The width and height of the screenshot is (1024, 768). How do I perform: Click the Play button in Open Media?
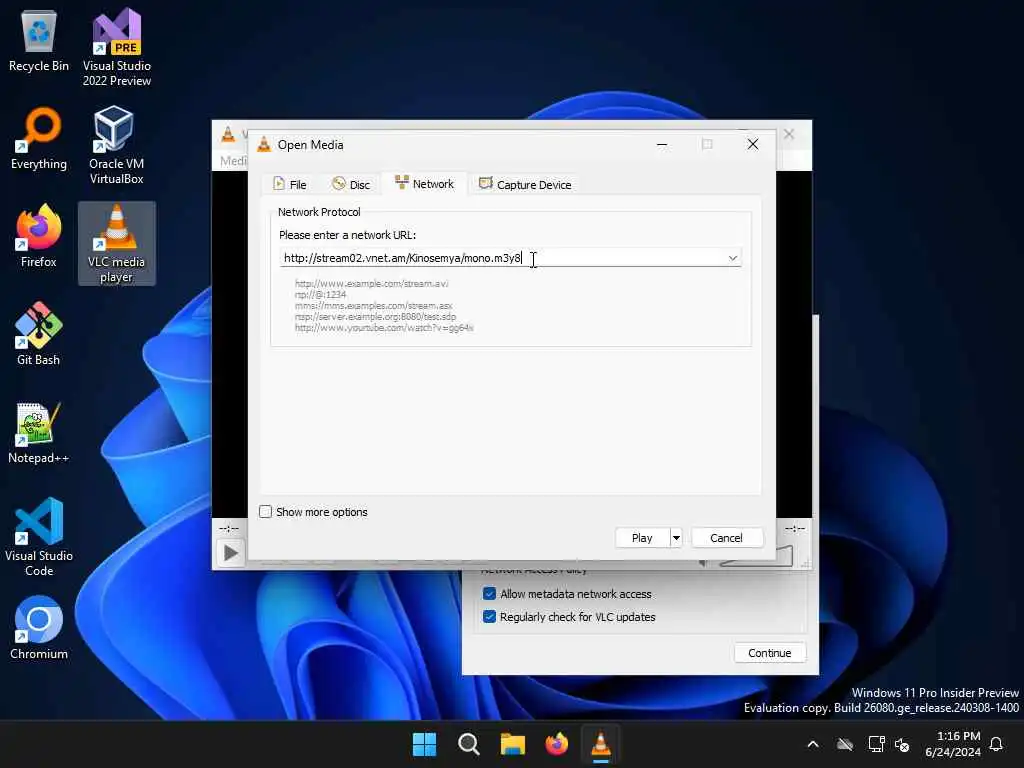click(643, 537)
